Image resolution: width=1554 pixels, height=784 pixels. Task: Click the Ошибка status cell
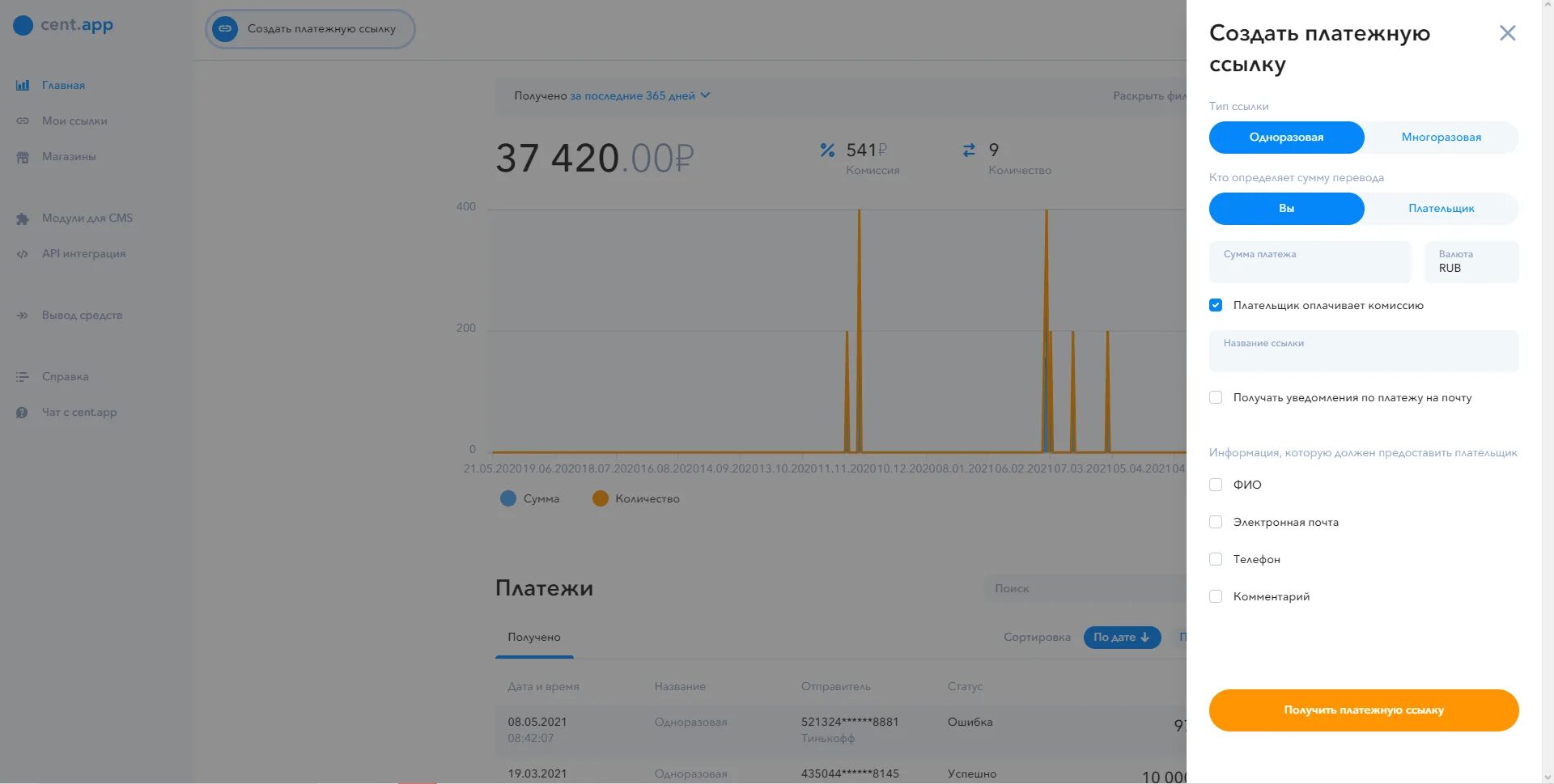tap(970, 722)
